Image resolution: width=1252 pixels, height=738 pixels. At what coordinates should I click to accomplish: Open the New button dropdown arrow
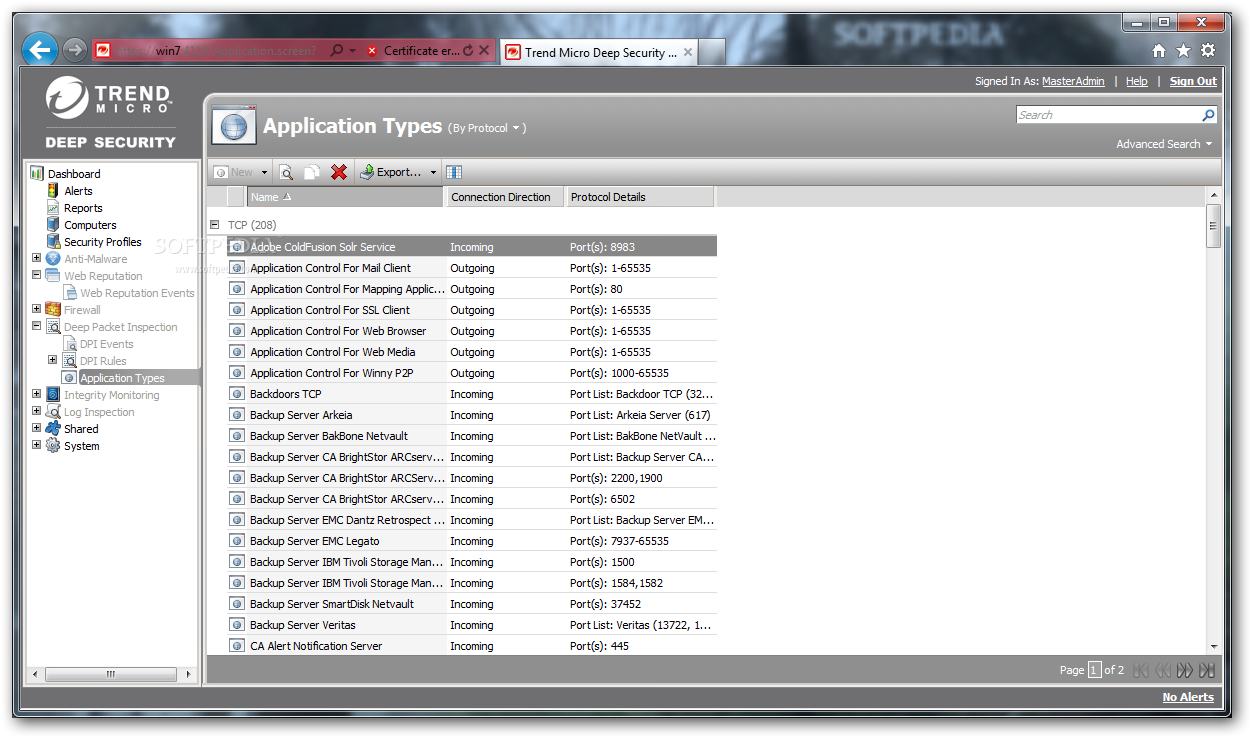pos(264,172)
